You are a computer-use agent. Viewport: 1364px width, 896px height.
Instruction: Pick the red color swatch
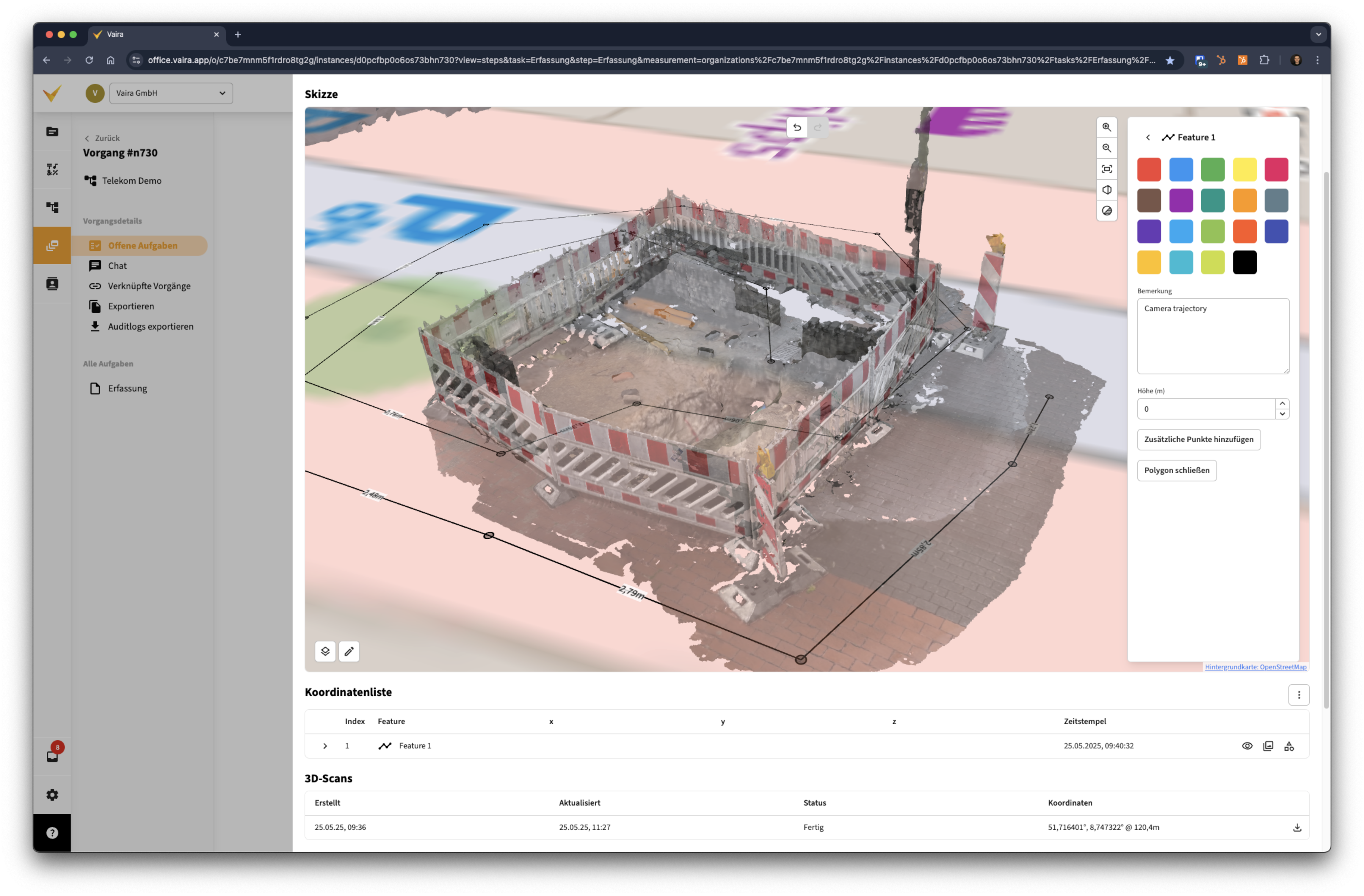1149,170
